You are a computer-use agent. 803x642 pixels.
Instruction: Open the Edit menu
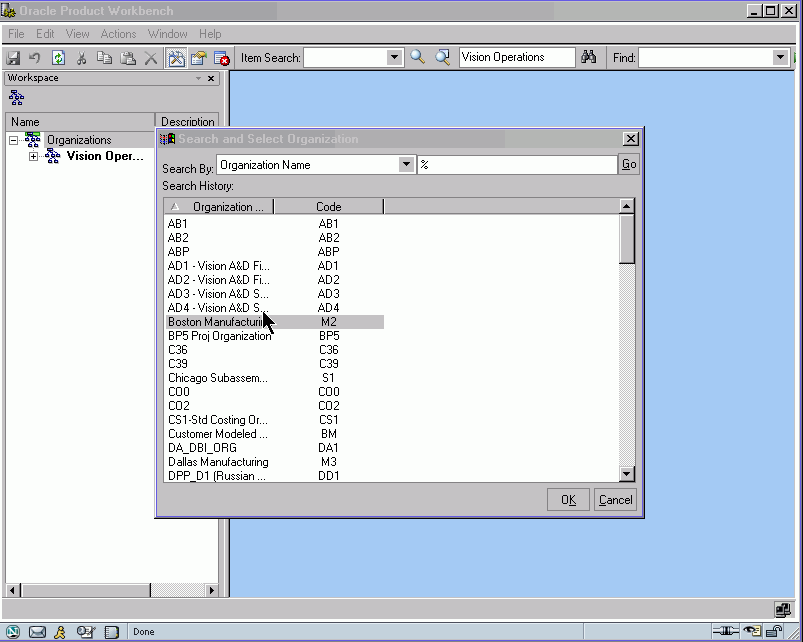pyautogui.click(x=45, y=34)
